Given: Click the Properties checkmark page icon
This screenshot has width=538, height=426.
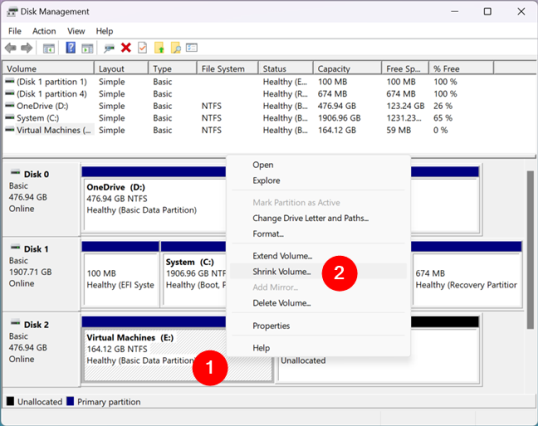Looking at the screenshot, I should 142,48.
